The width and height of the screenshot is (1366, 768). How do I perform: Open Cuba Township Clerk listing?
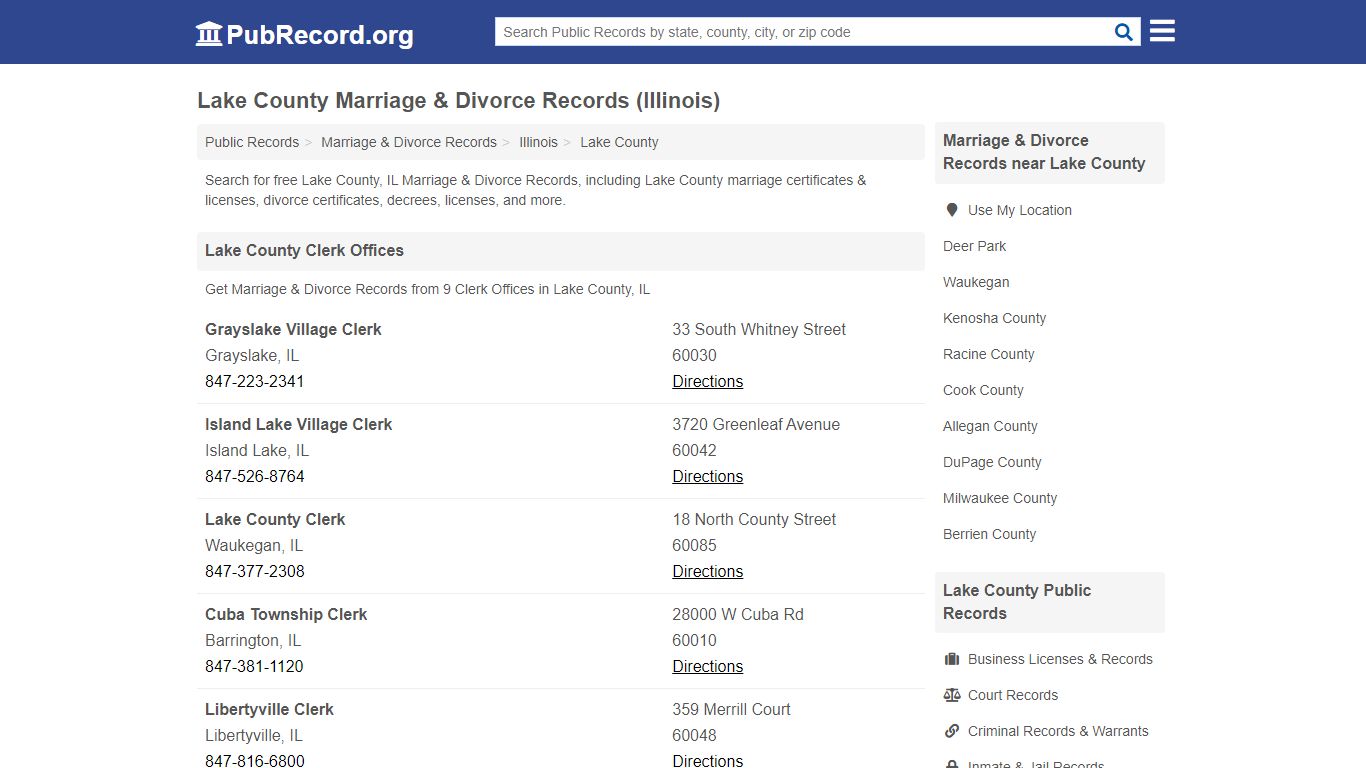(x=286, y=614)
